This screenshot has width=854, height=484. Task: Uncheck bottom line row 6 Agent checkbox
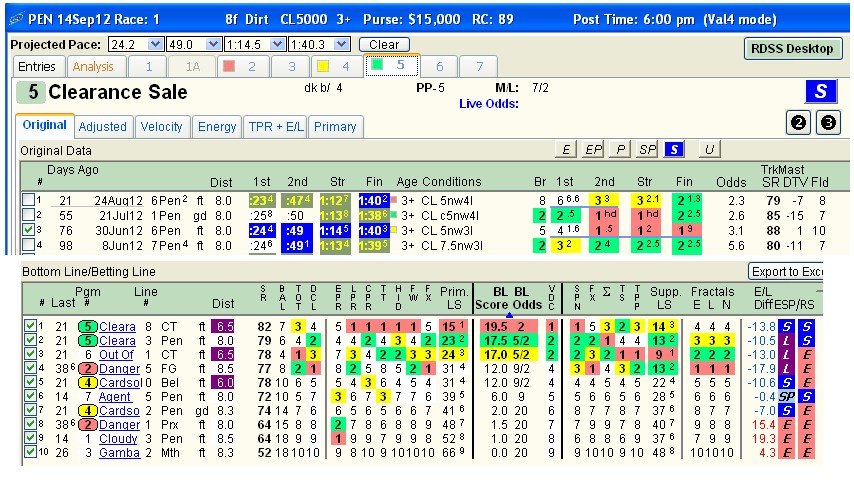30,396
